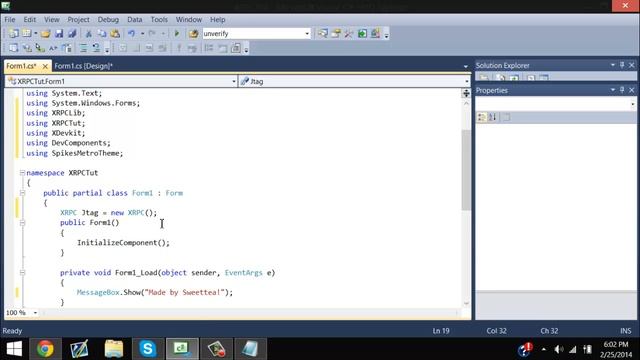Click the scroll down arrow of the code editor
Image resolution: width=640 pixels, height=360 pixels.
tap(466, 304)
